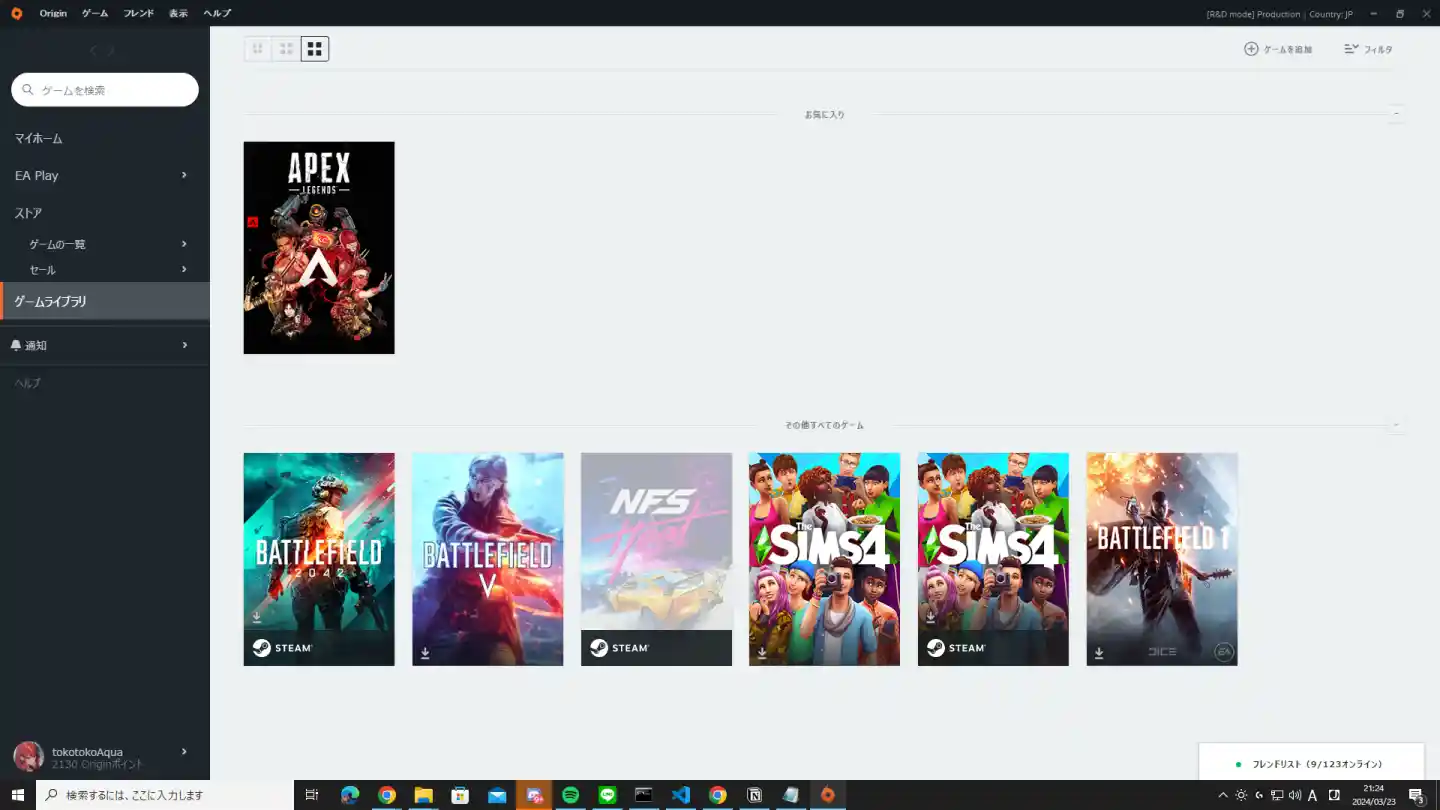Click the Steam badge on the Battlefield 2042 tile
1440x810 pixels.
coord(282,648)
